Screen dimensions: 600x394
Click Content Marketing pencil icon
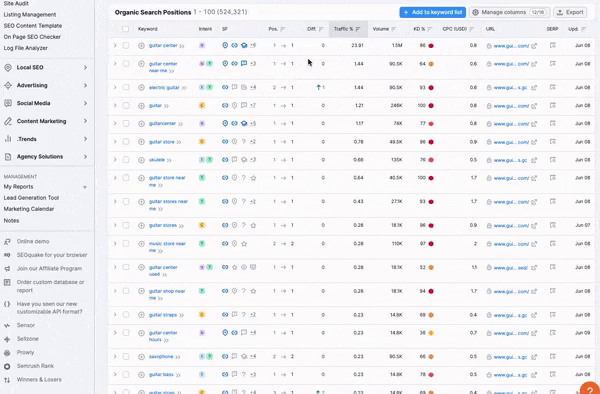(8, 121)
